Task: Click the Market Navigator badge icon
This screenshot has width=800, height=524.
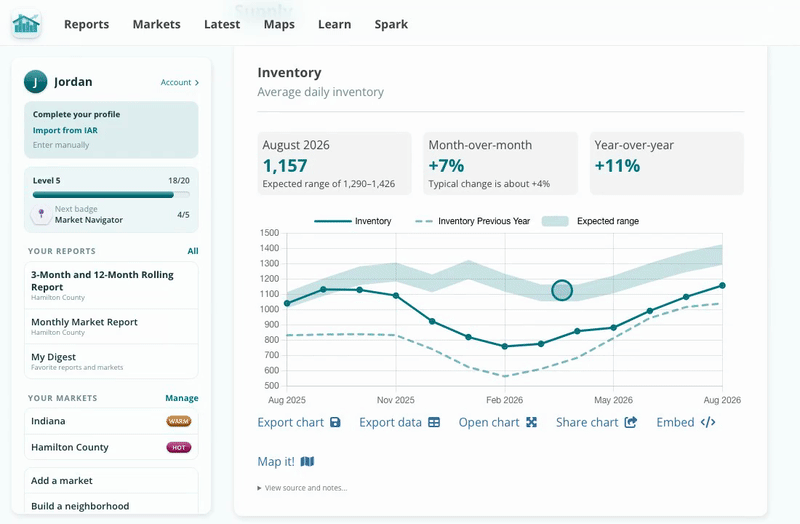Action: (41, 214)
